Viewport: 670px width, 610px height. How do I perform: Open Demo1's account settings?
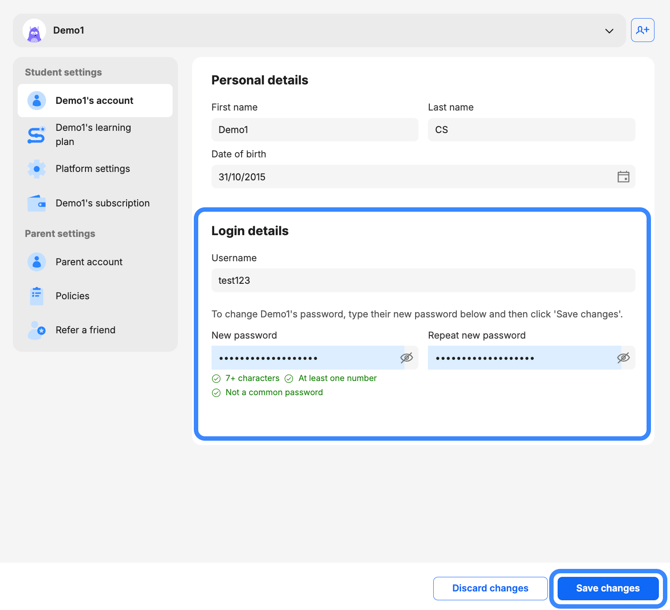tap(95, 100)
